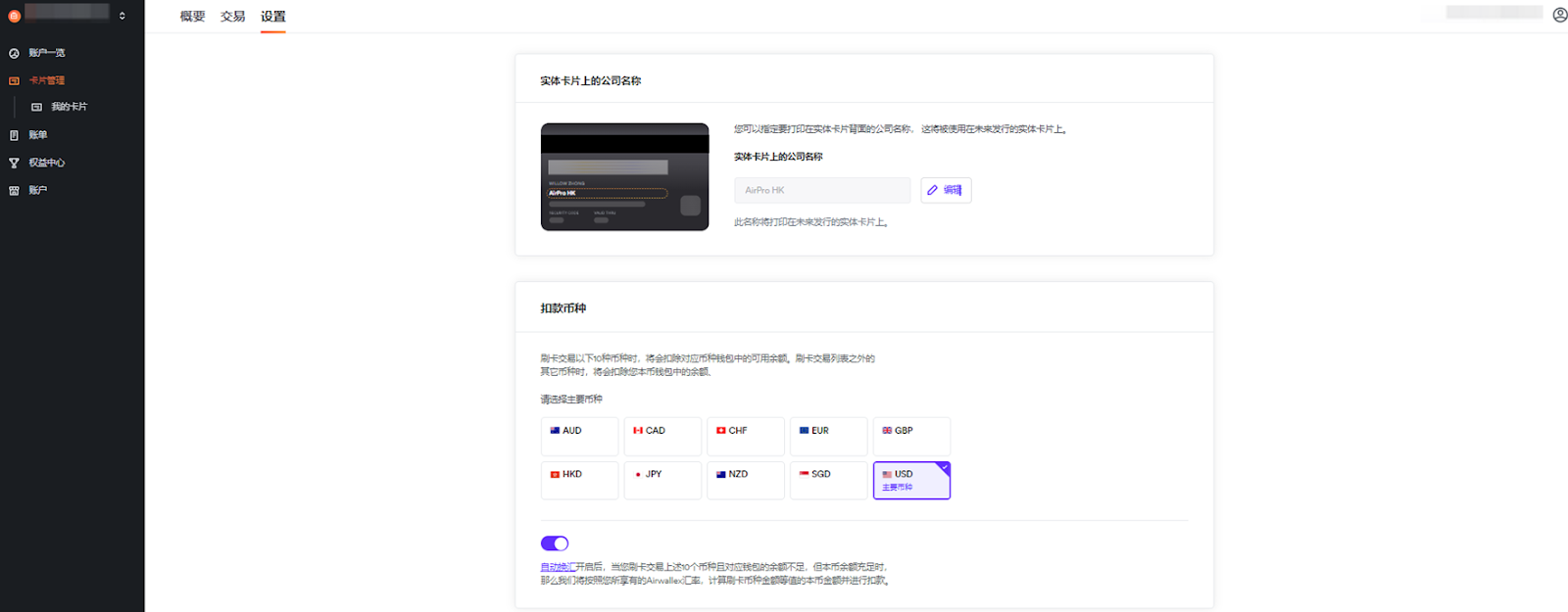Click the 扣款币种 section heading
Viewport: 1568px width, 612px height.
pos(563,308)
